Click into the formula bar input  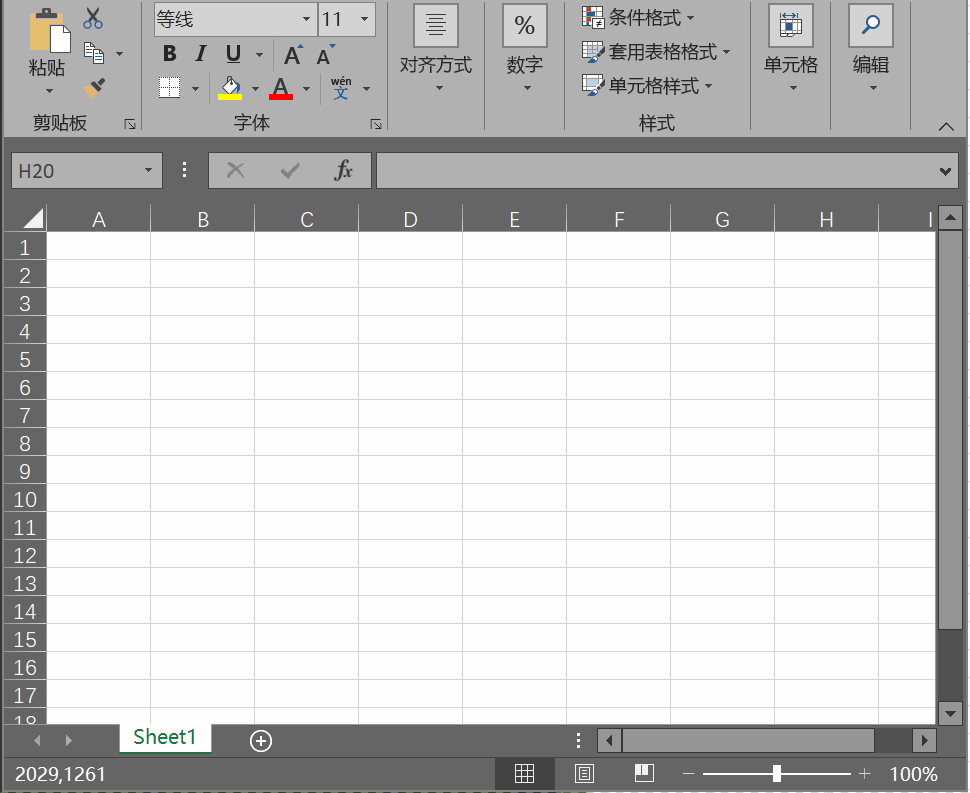pos(657,171)
